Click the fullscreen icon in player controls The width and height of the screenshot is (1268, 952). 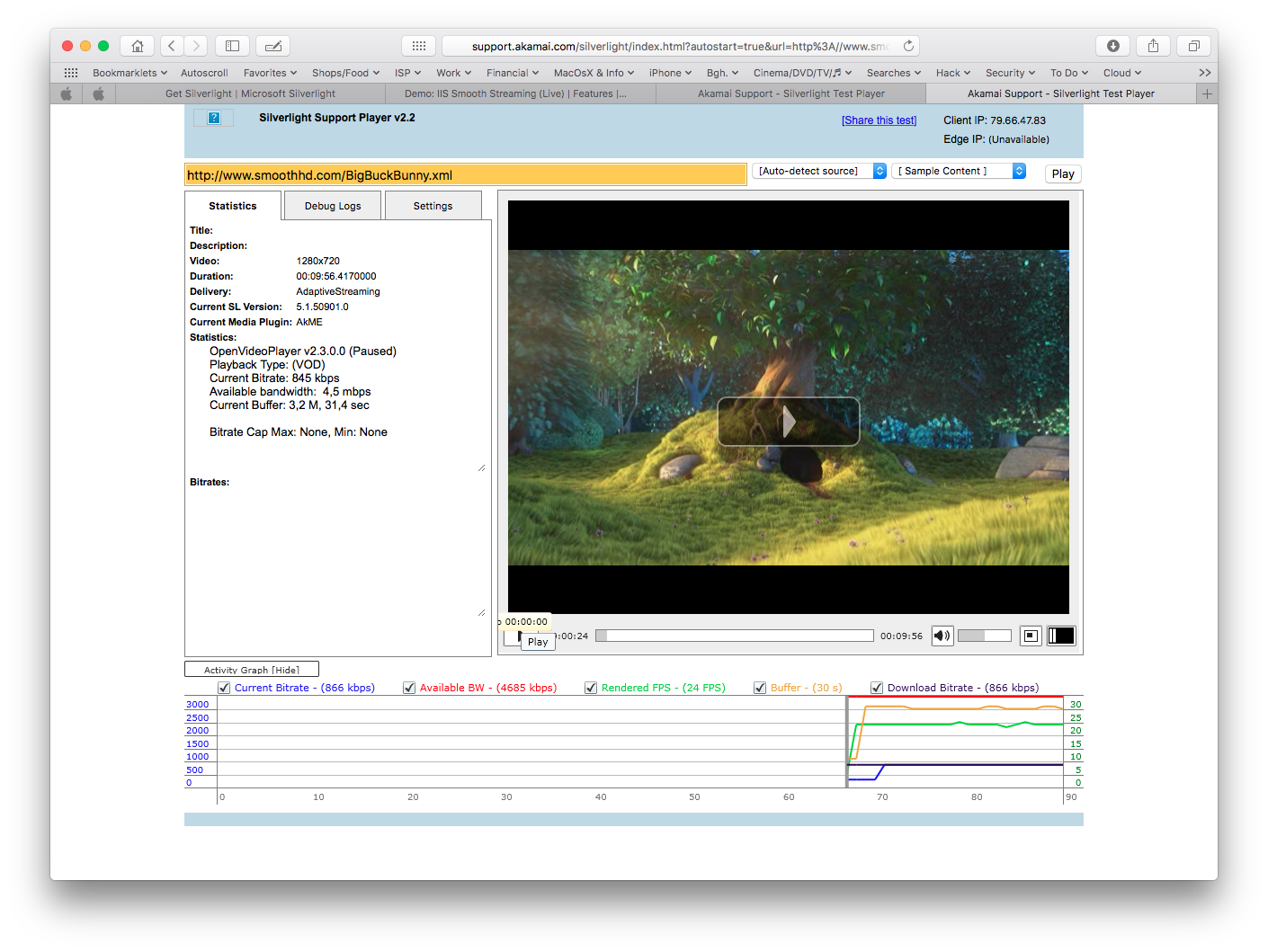[1061, 636]
